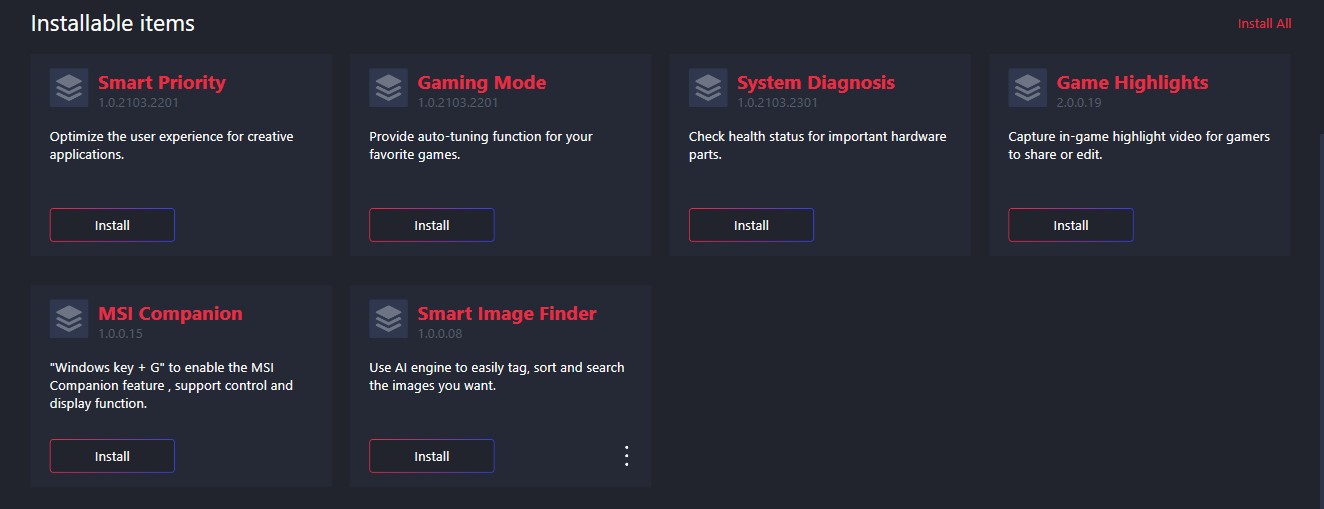Install the Gaming Mode item
Viewport: 1324px width, 509px height.
point(432,225)
